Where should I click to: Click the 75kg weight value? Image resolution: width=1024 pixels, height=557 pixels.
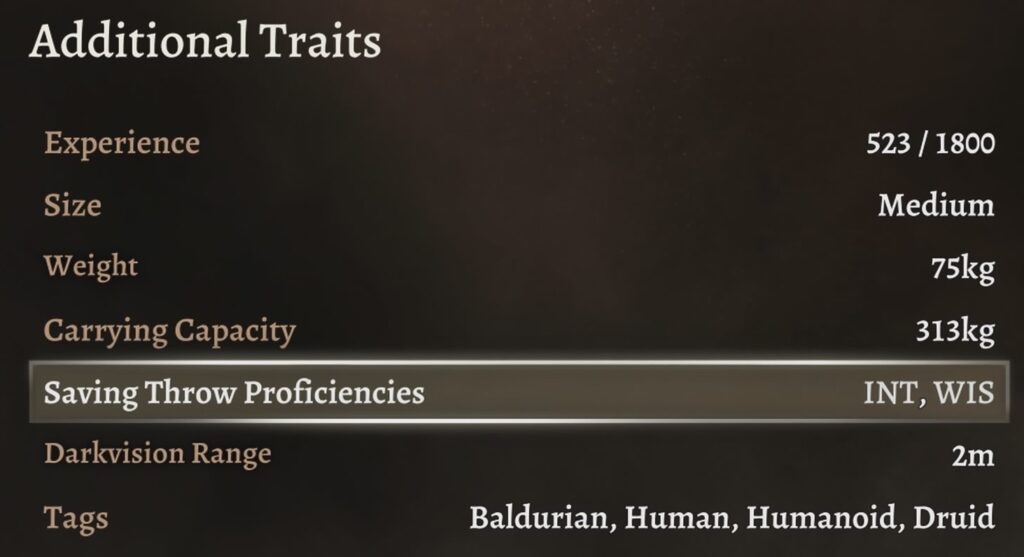pyautogui.click(x=961, y=269)
